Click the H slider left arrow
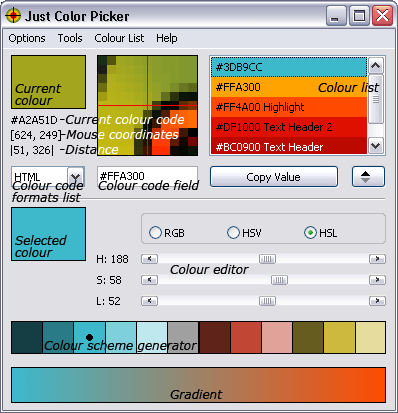This screenshot has width=398, height=413. (x=149, y=259)
